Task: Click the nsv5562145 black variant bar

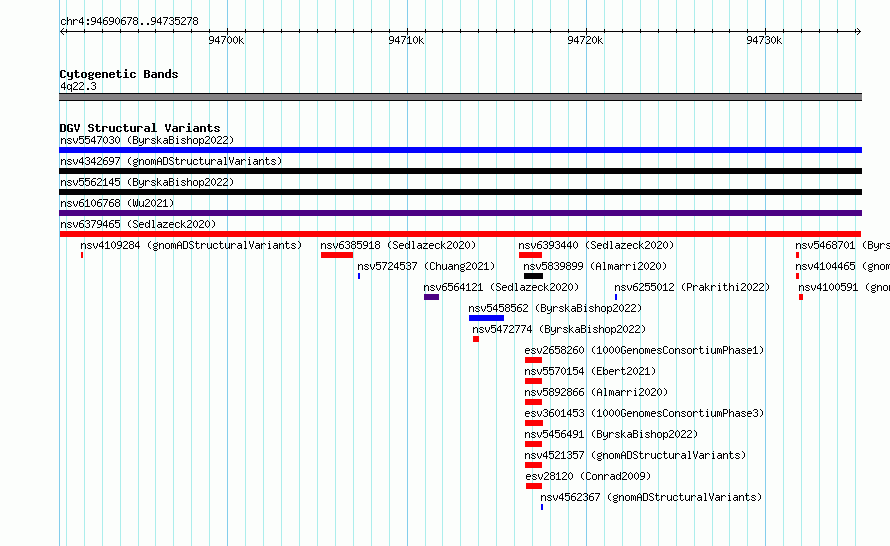Action: tap(460, 192)
